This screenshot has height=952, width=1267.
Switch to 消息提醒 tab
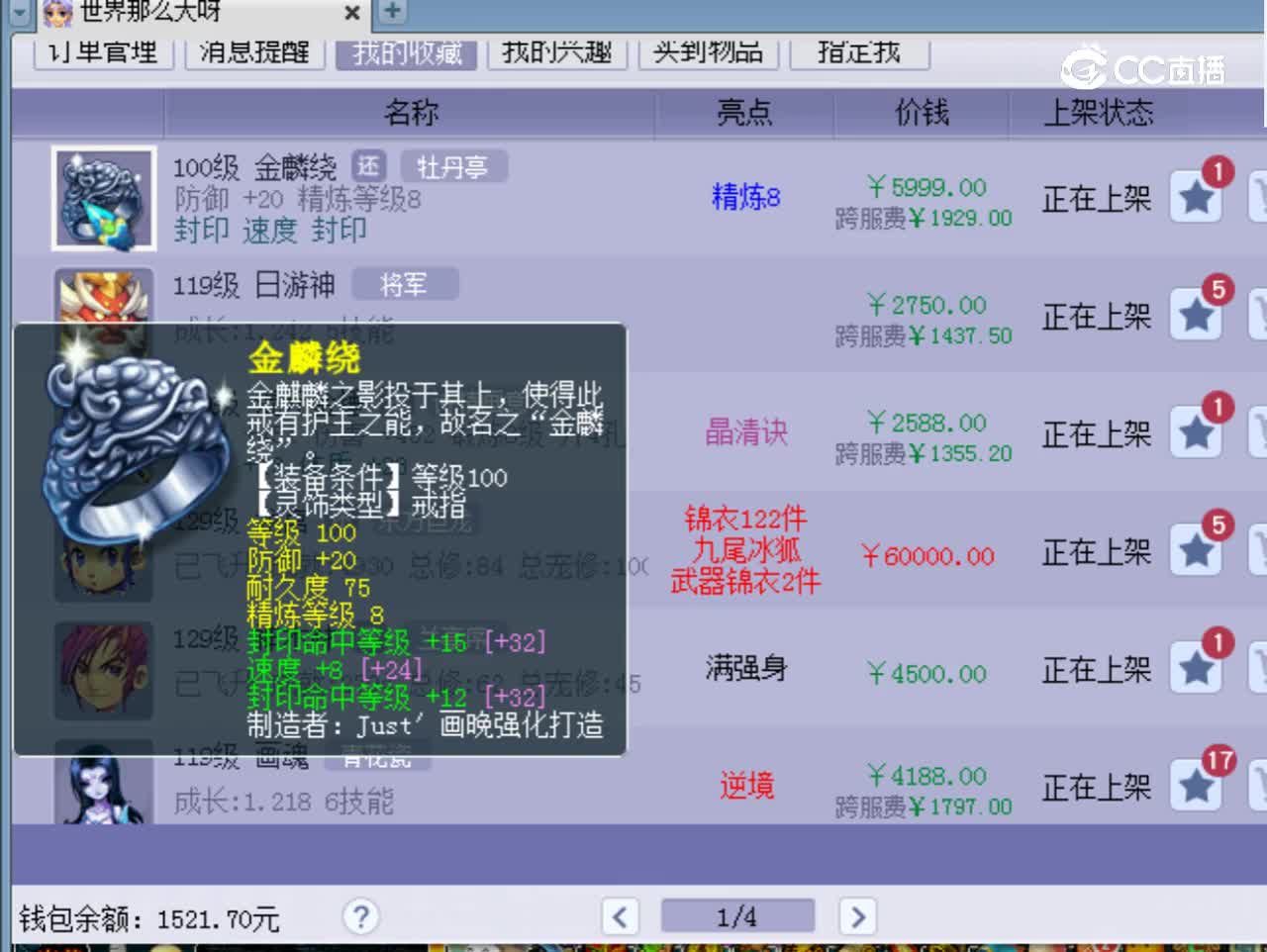pyautogui.click(x=255, y=52)
